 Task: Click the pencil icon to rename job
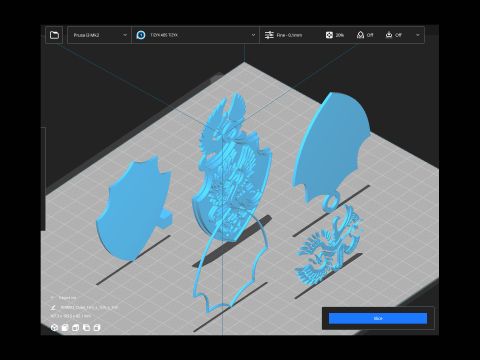[x=53, y=307]
